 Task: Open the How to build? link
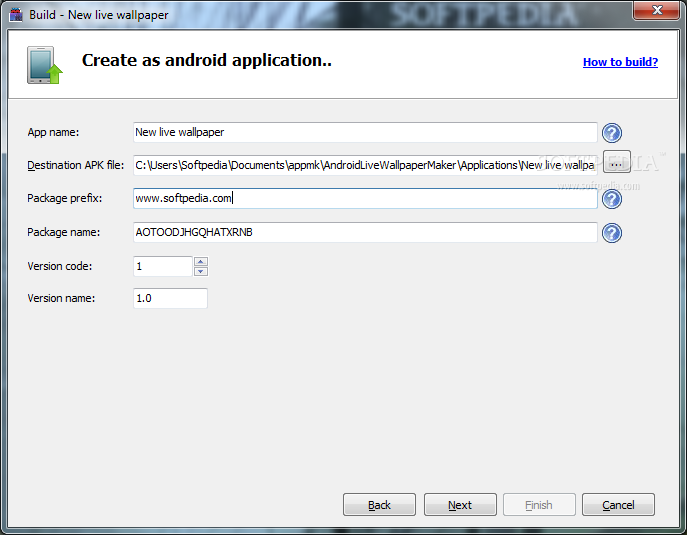[x=620, y=62]
